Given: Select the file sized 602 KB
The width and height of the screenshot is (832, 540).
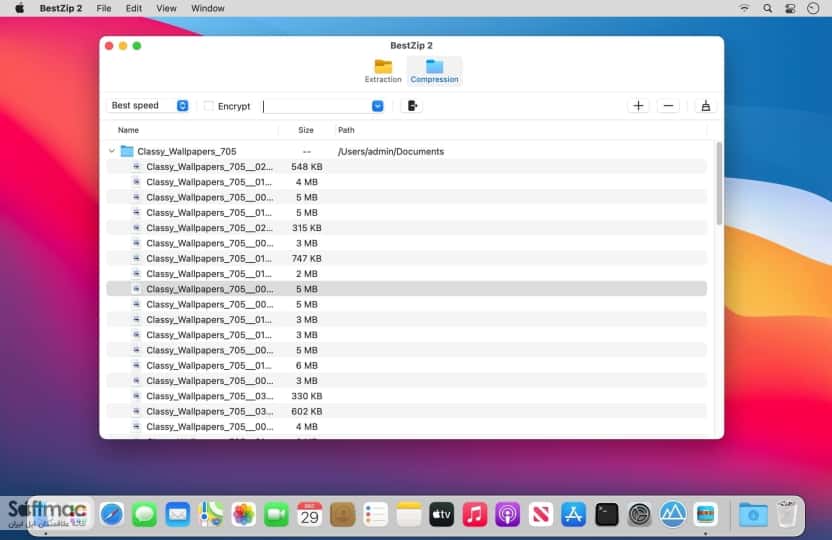Looking at the screenshot, I should [x=406, y=411].
